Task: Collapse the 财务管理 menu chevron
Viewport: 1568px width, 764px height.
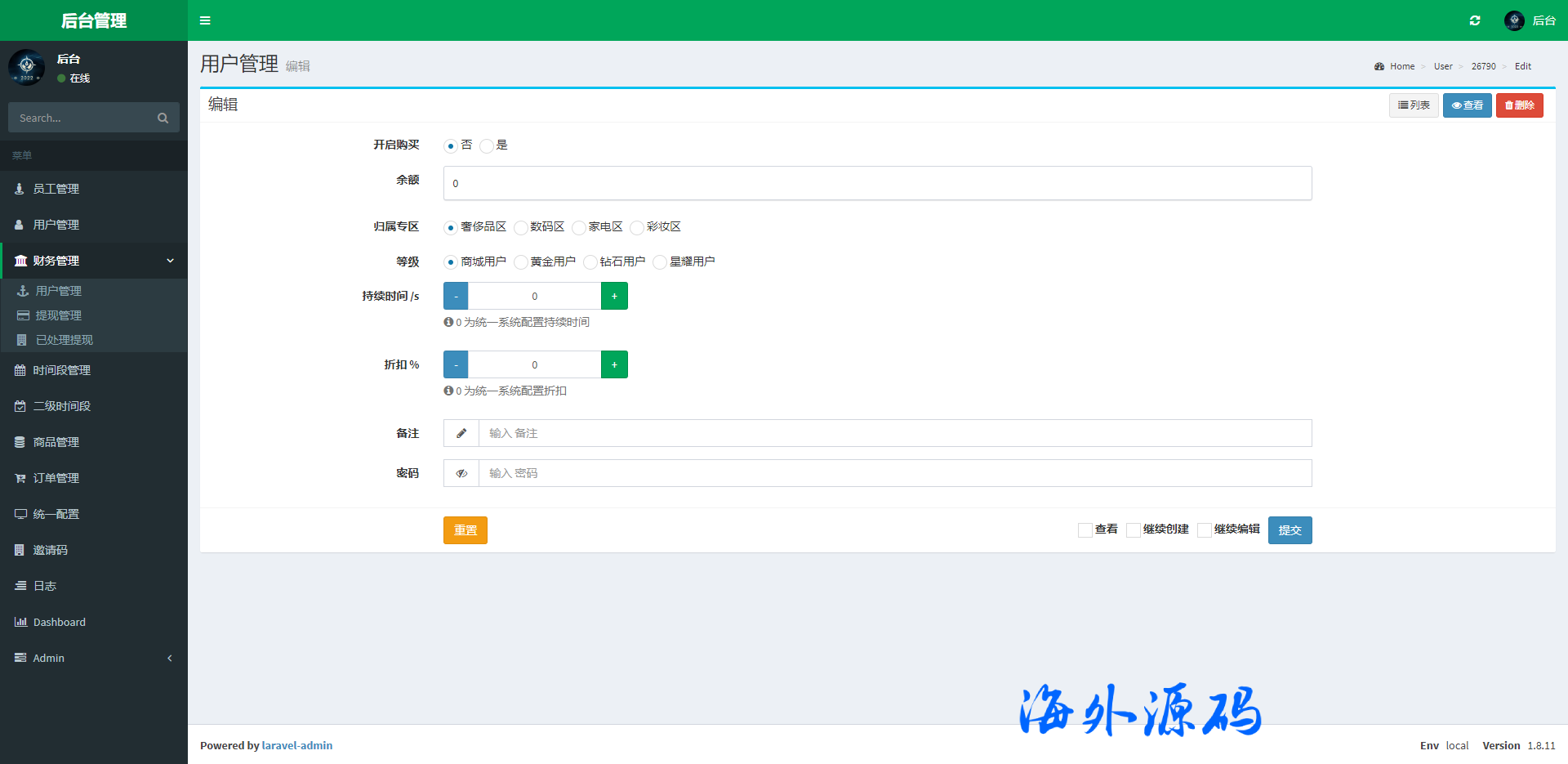Action: click(170, 261)
